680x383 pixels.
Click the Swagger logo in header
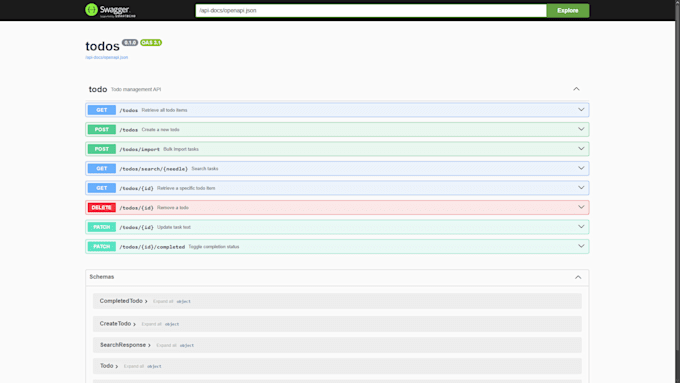point(110,10)
